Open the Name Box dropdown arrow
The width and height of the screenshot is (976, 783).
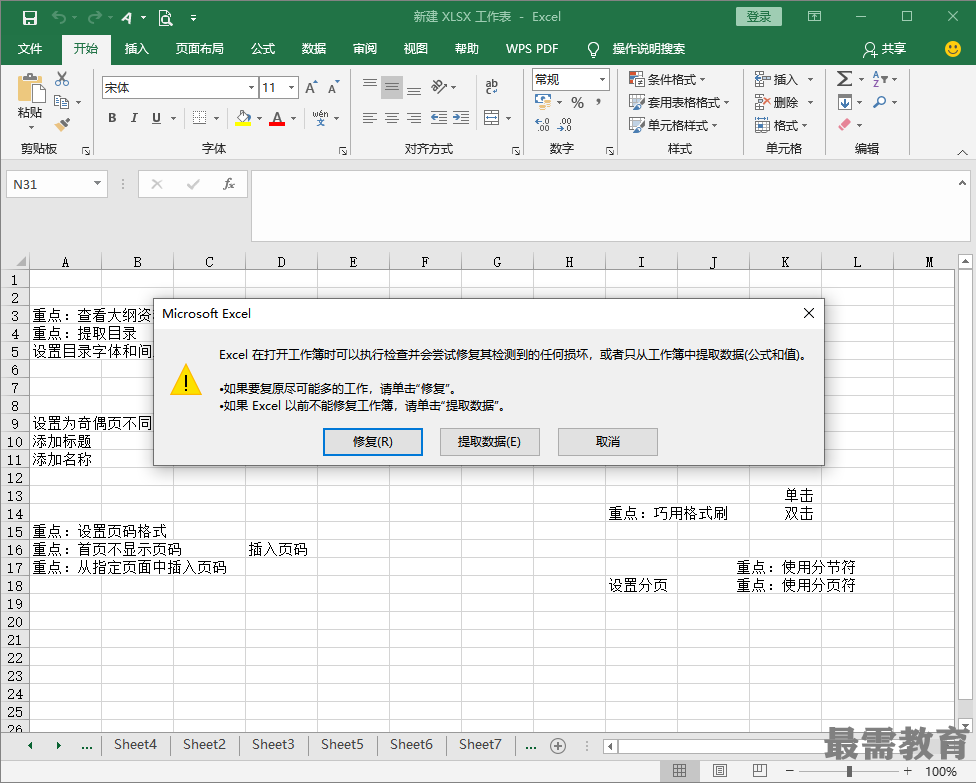click(97, 184)
